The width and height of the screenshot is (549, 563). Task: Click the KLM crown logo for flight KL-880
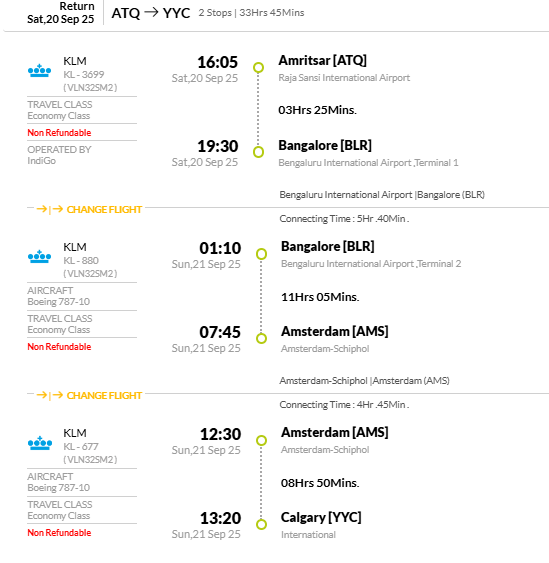[39, 257]
